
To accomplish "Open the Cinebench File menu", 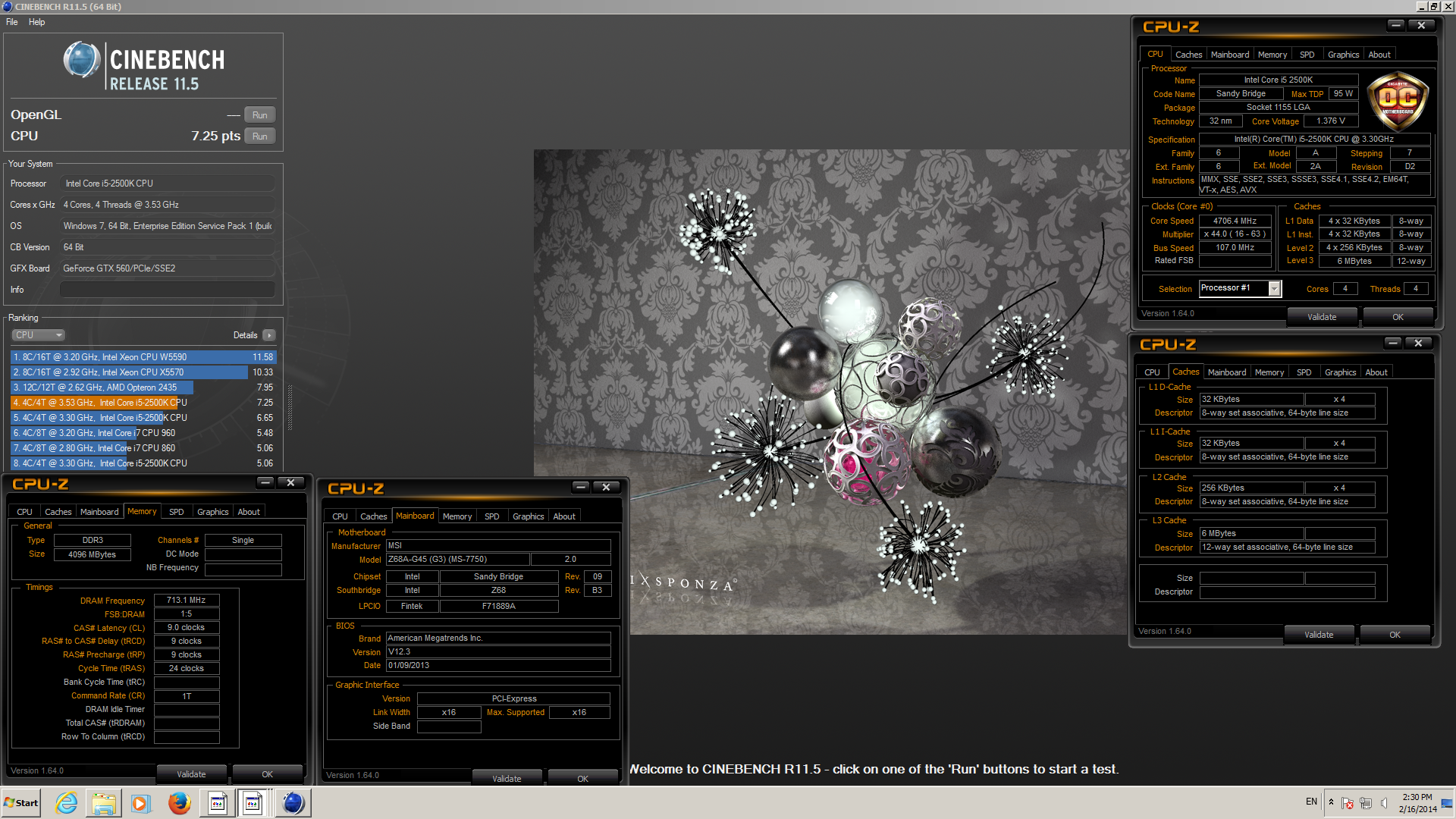I will (12, 22).
